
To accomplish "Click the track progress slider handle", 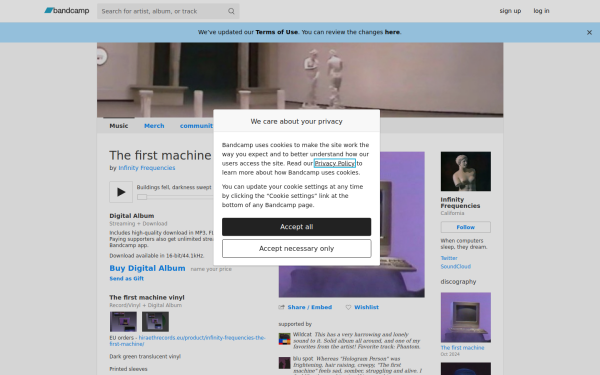I will 142,197.
